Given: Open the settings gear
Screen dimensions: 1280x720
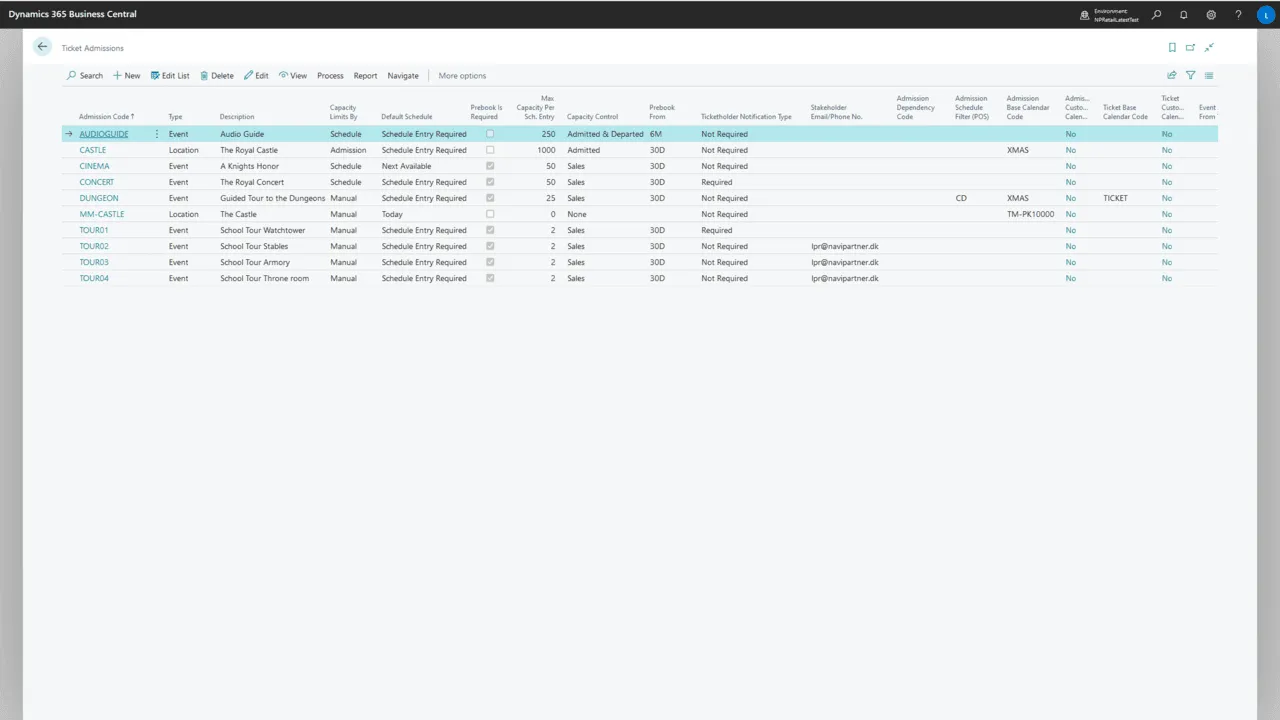Looking at the screenshot, I should click(1211, 15).
